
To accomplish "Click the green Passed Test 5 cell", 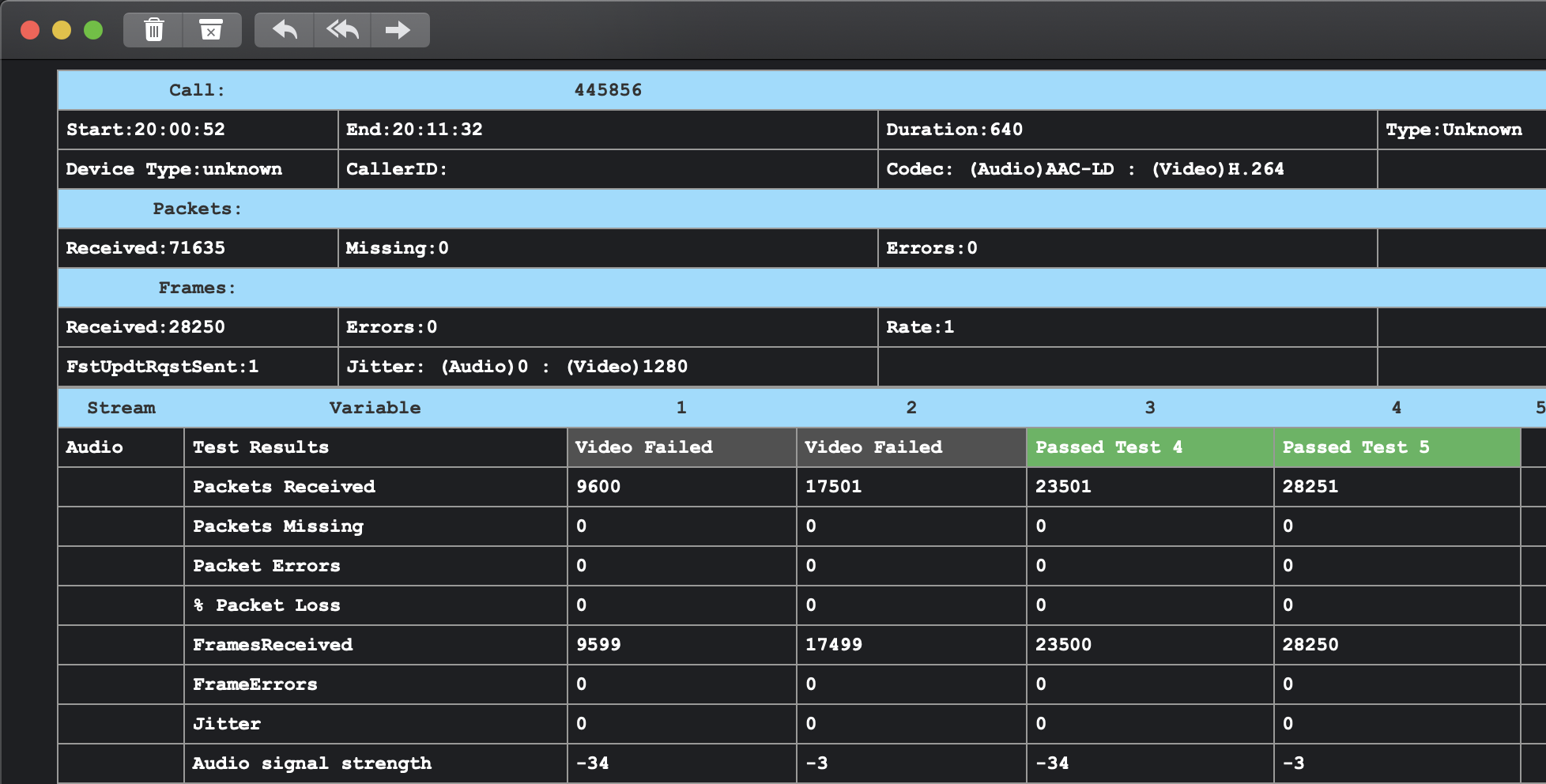I will [1396, 447].
